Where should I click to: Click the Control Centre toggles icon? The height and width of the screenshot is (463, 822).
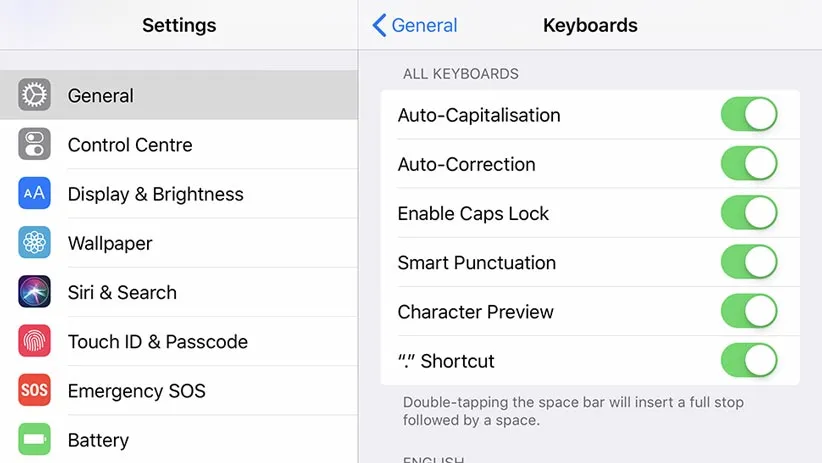click(34, 144)
